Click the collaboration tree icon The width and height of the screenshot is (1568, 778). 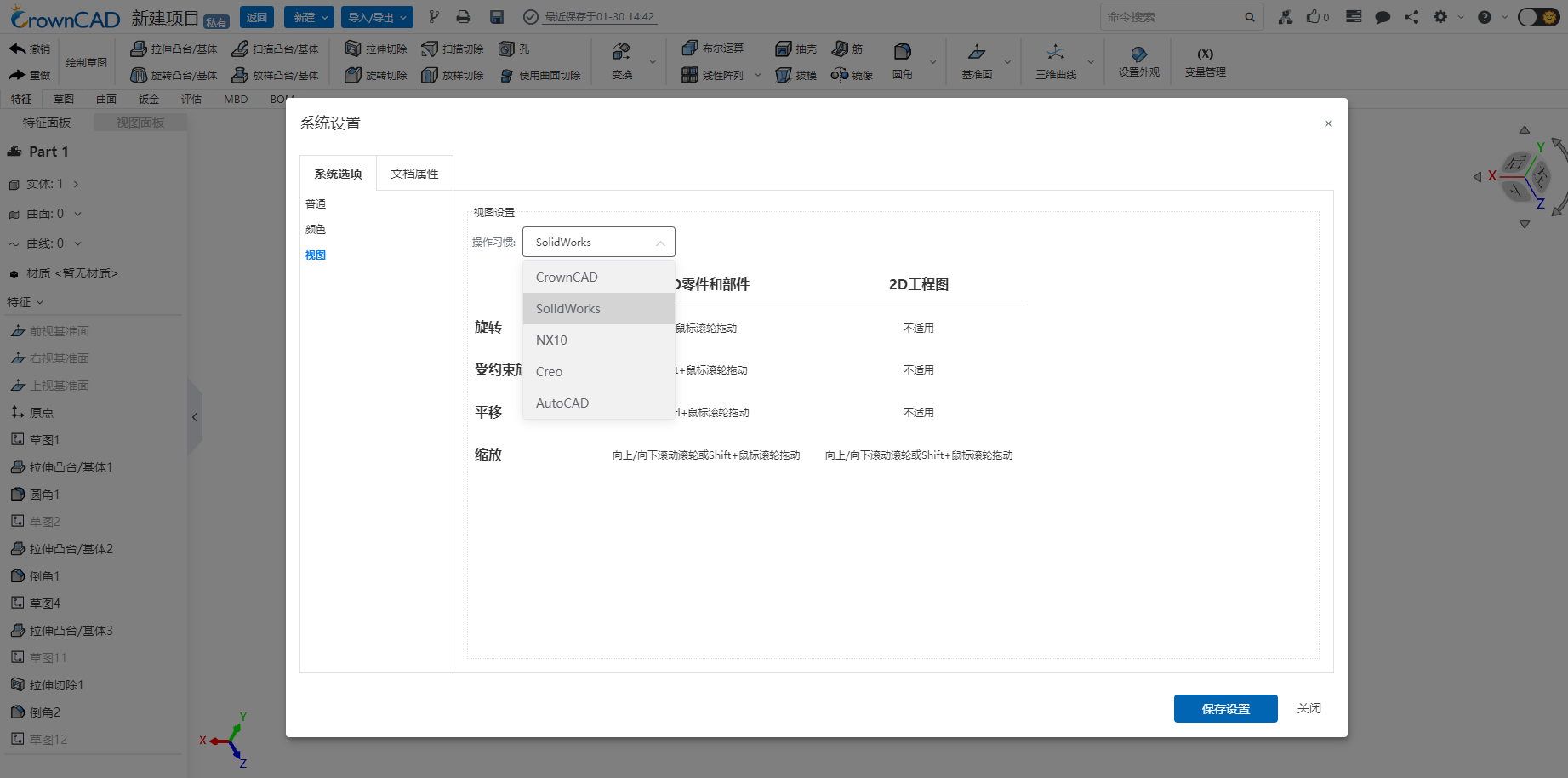click(x=1286, y=17)
